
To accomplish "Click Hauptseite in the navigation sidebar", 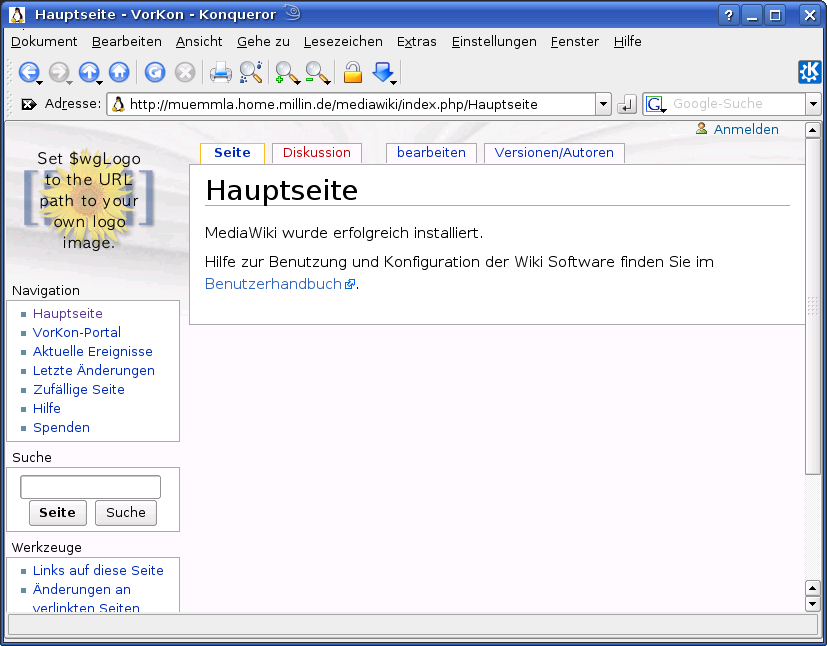I will coord(68,314).
